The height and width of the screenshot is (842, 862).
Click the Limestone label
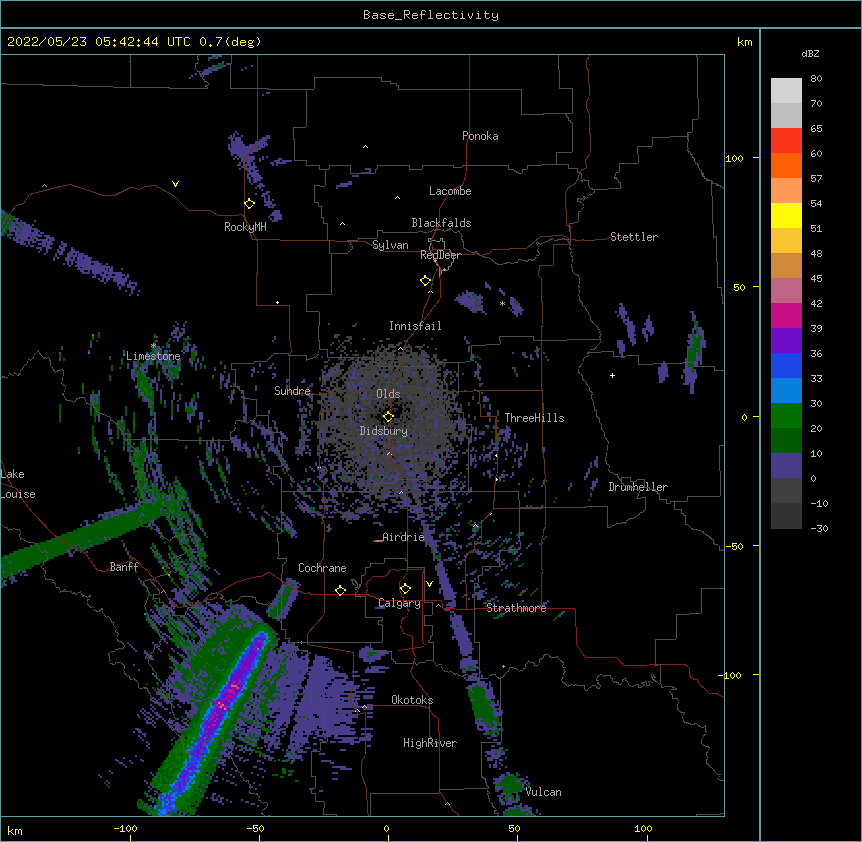(153, 356)
